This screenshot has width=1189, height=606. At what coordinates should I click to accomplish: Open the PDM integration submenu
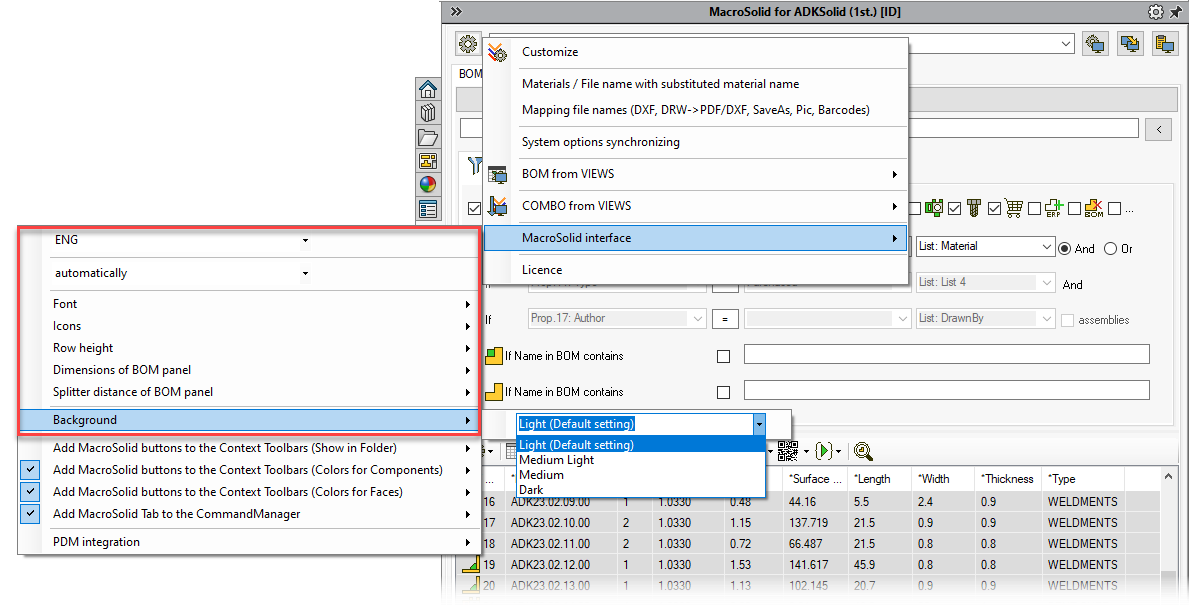[249, 542]
